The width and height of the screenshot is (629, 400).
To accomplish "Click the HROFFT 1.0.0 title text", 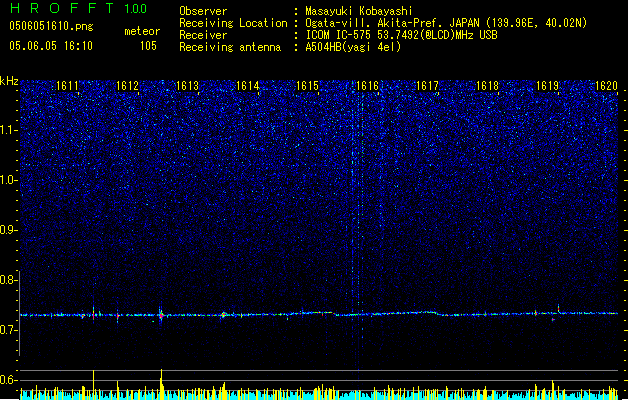I will 79,8.
